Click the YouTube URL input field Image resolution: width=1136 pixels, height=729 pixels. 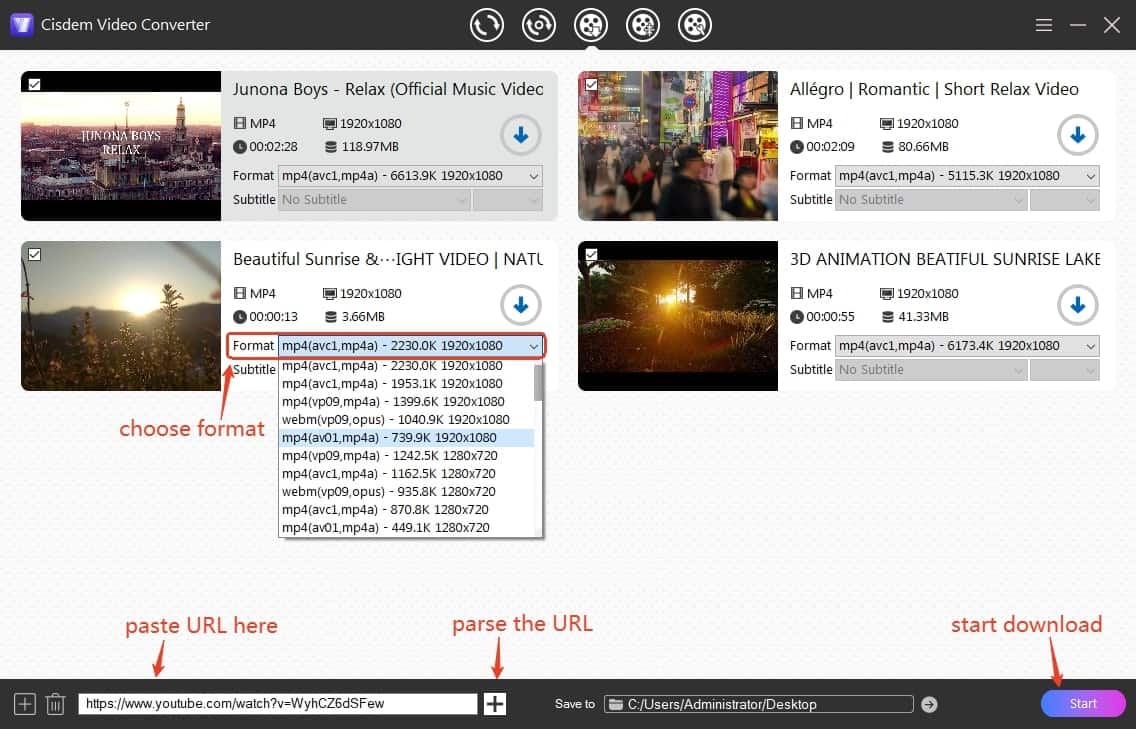tap(277, 704)
